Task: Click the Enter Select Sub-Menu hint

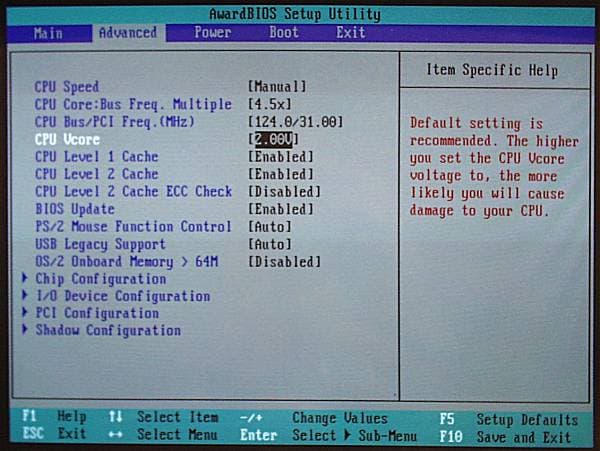Action: tap(328, 436)
